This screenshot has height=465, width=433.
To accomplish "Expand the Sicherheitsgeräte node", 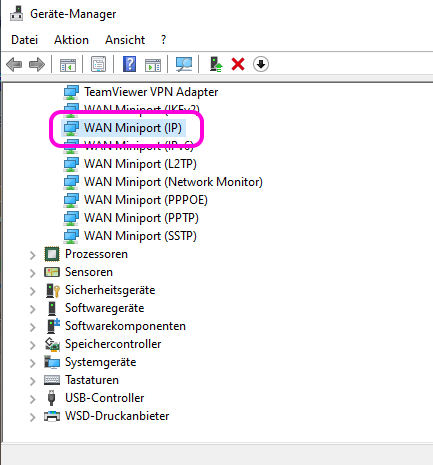I will point(32,291).
